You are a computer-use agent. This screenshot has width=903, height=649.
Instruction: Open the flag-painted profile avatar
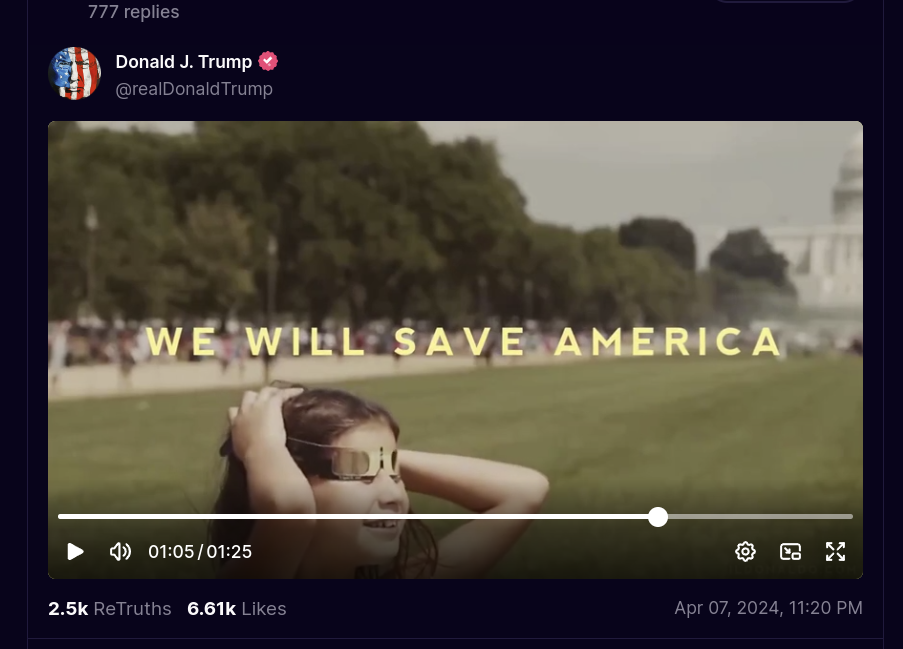tap(74, 74)
